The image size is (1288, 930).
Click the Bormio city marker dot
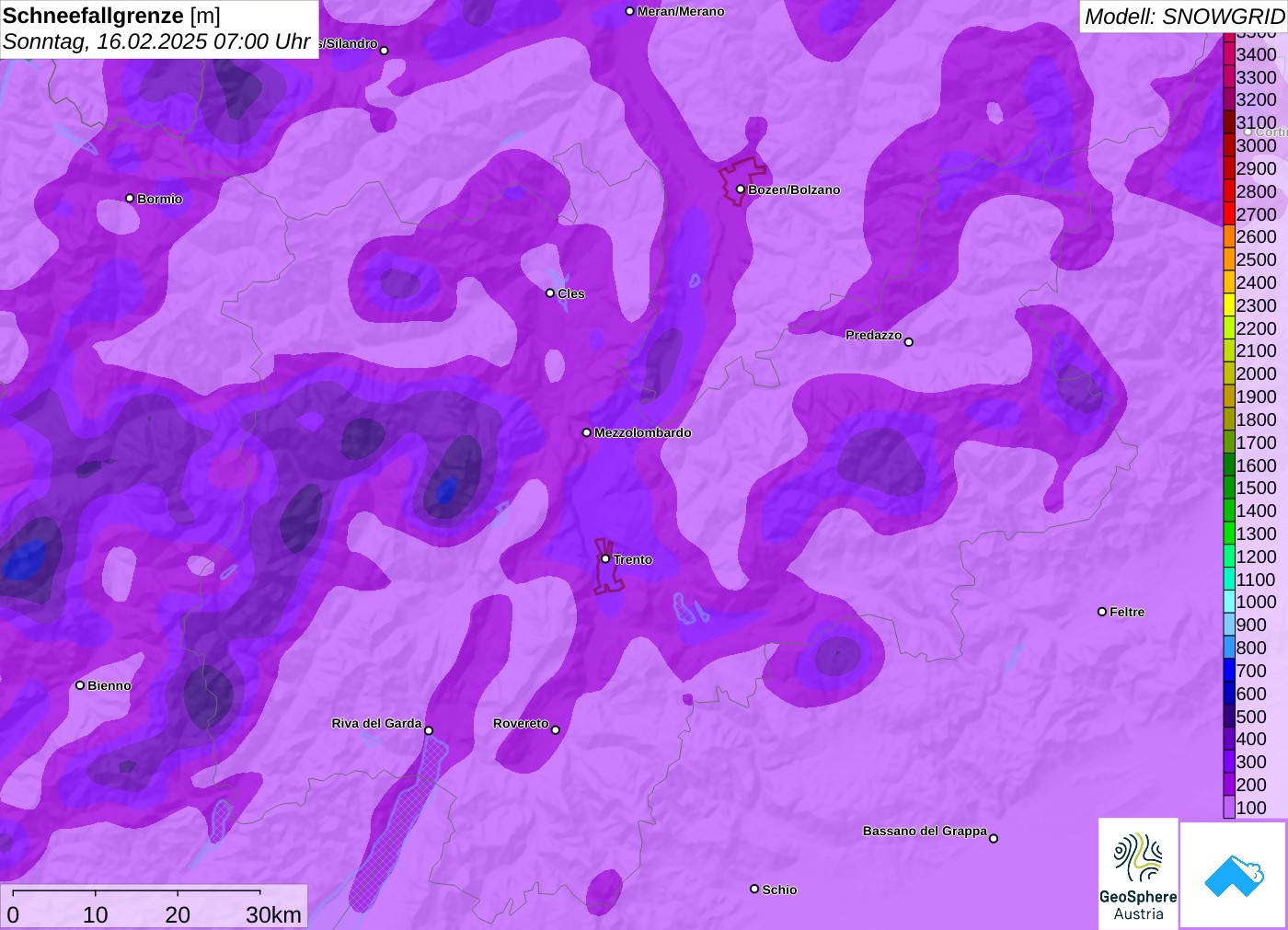[130, 199]
